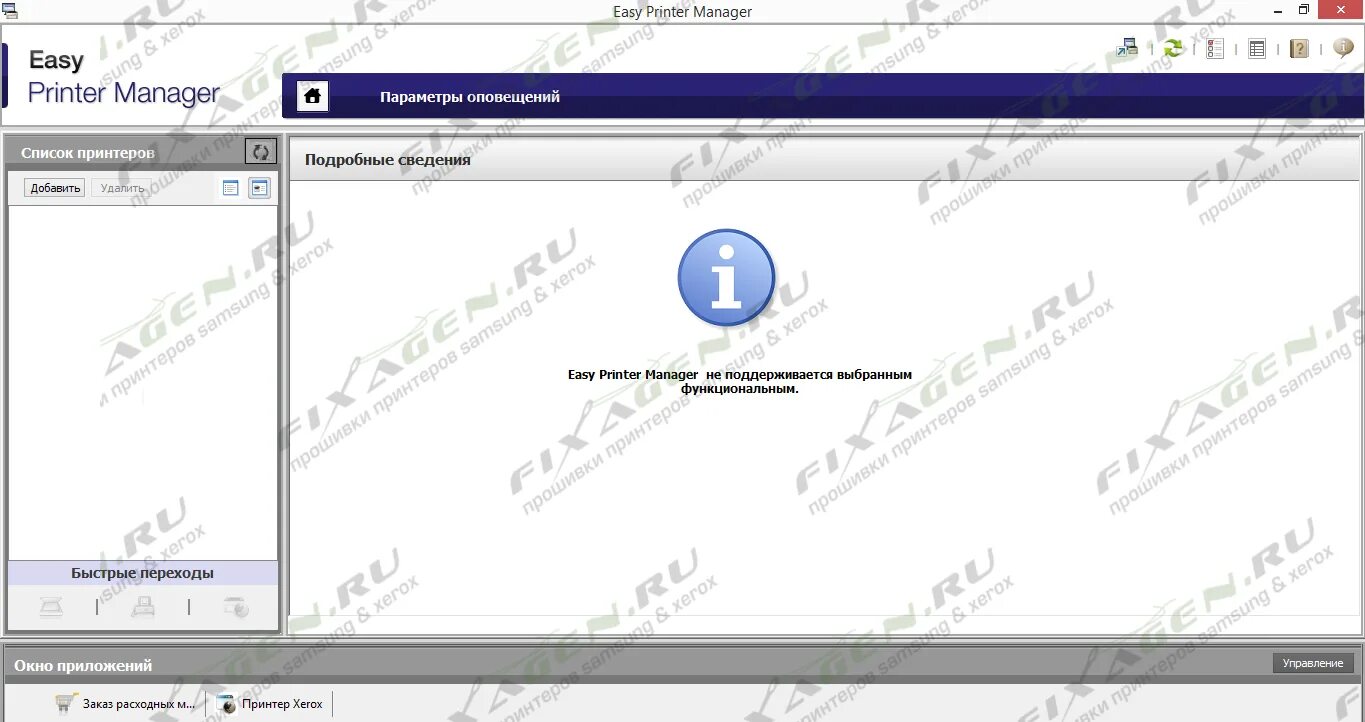Show the about info bubble icon
Screen dimensions: 1365x722
coord(1343,47)
